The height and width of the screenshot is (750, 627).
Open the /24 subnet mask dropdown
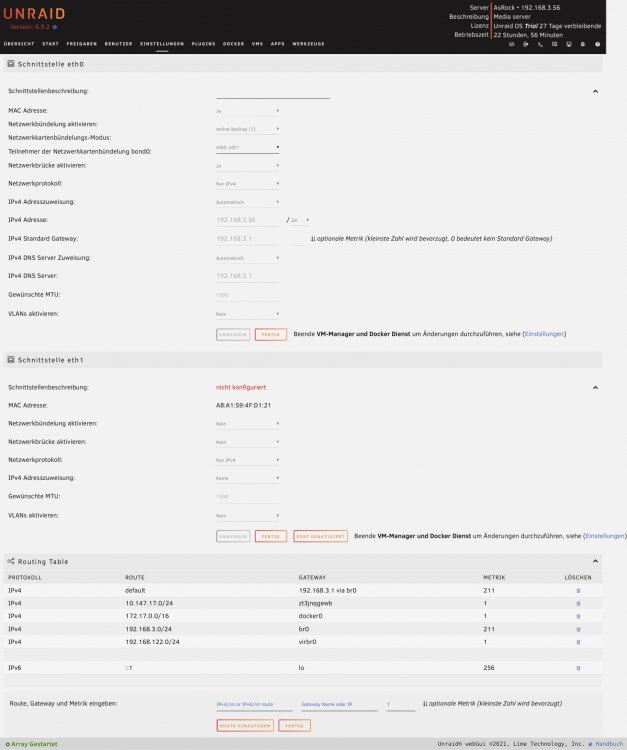pyautogui.click(x=300, y=221)
